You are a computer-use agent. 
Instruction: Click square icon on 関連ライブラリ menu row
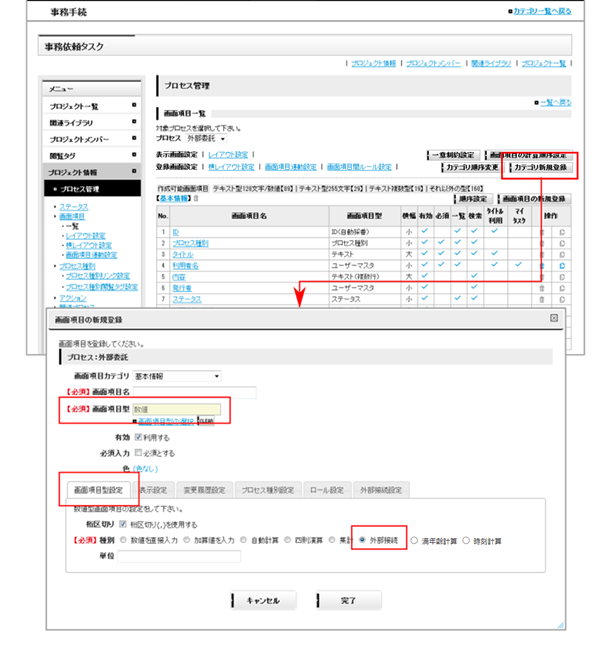pyautogui.click(x=134, y=122)
